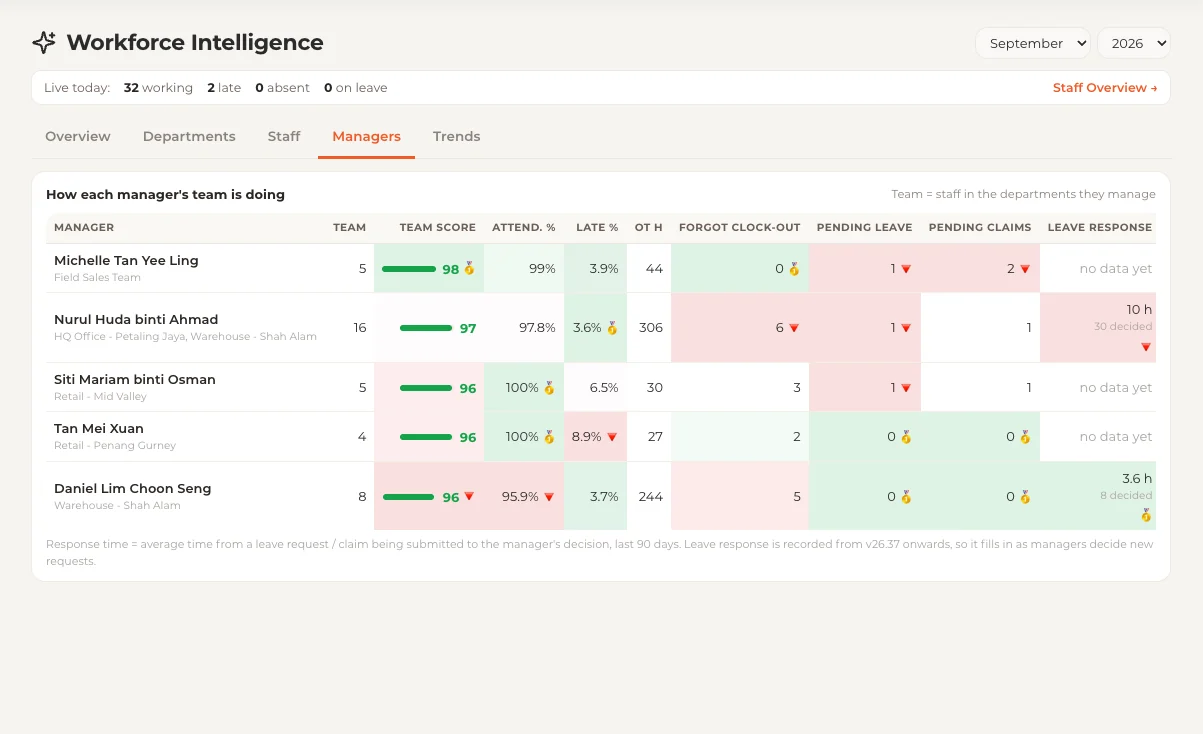The width and height of the screenshot is (1203, 734).
Task: Follow the Staff Overview link
Action: 1105,88
